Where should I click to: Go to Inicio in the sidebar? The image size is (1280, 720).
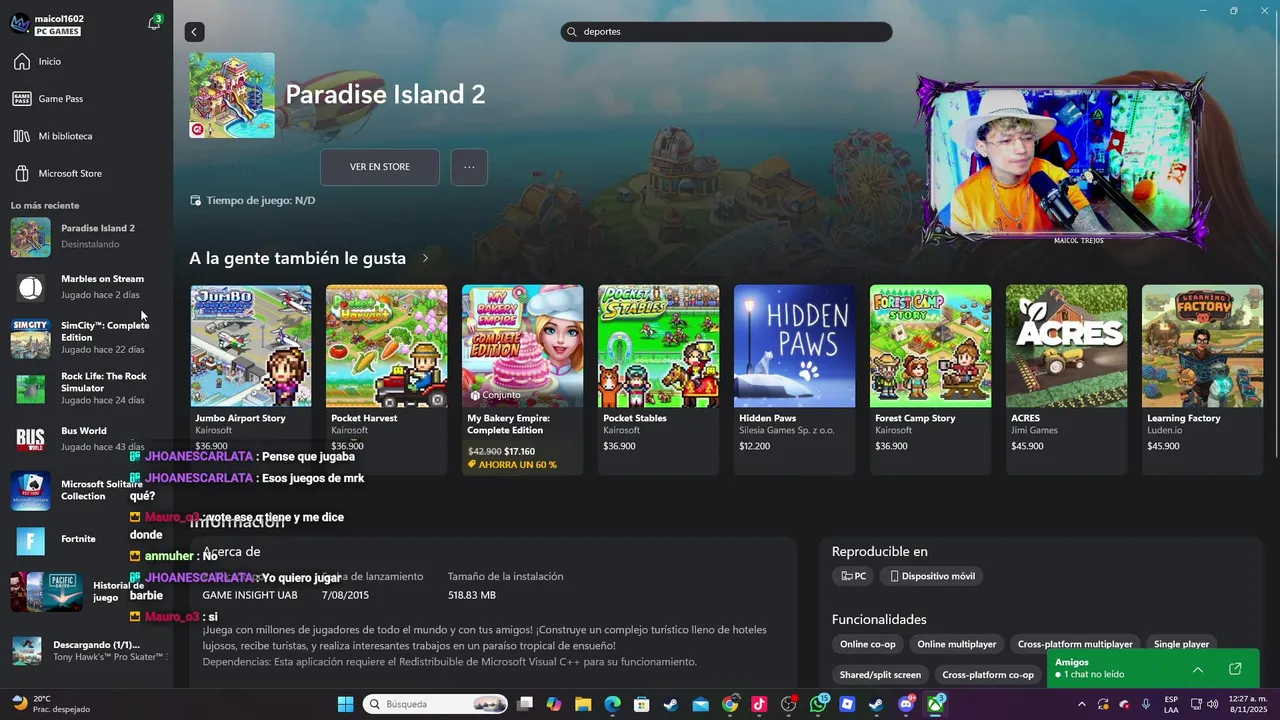click(86, 62)
